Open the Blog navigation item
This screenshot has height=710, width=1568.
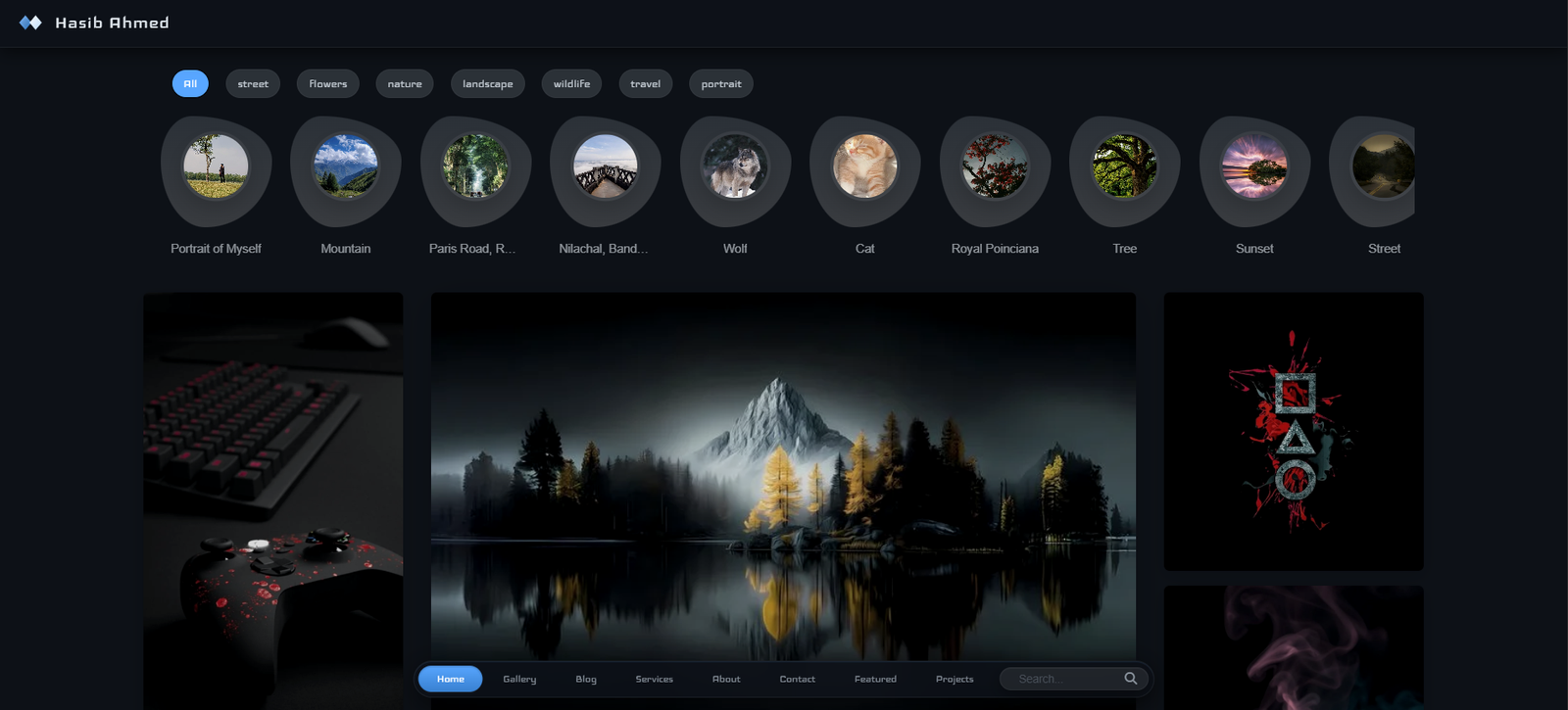click(586, 679)
